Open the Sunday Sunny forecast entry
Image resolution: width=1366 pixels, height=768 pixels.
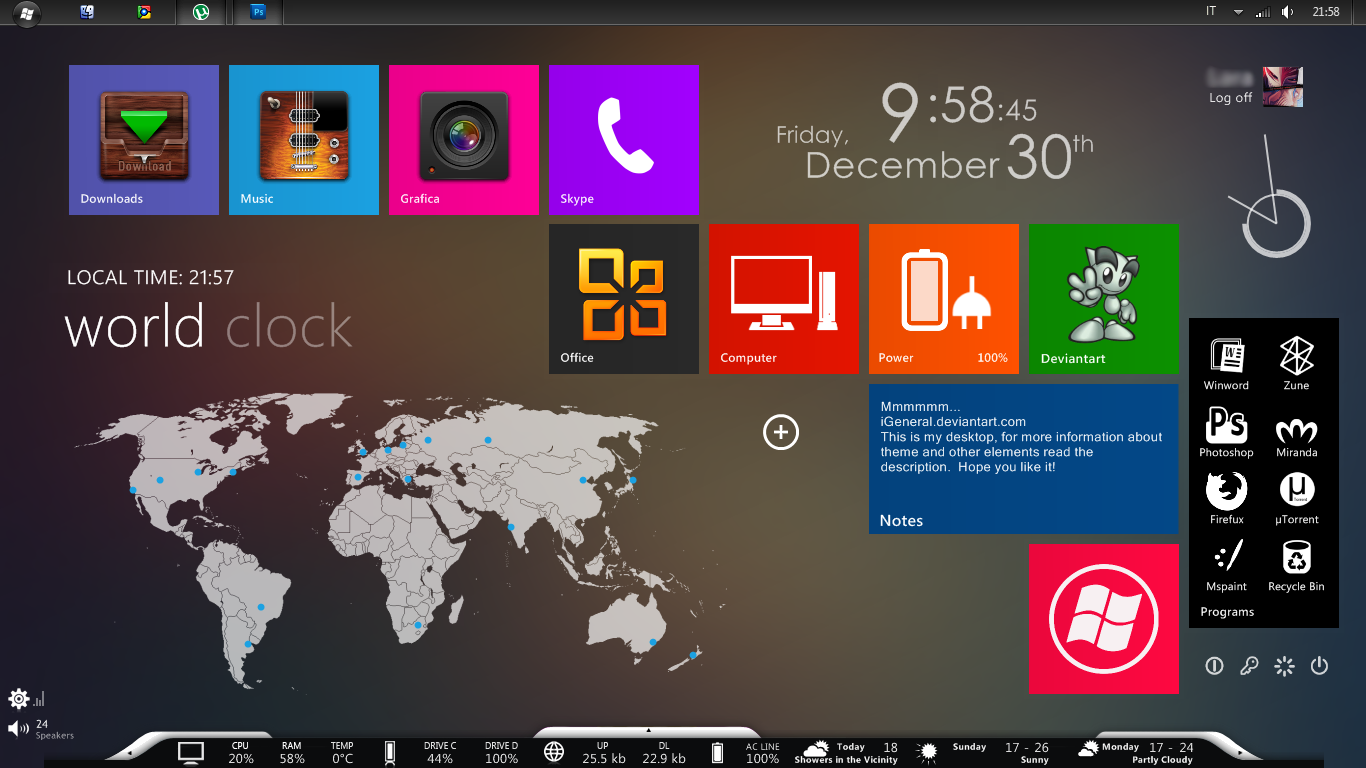984,753
